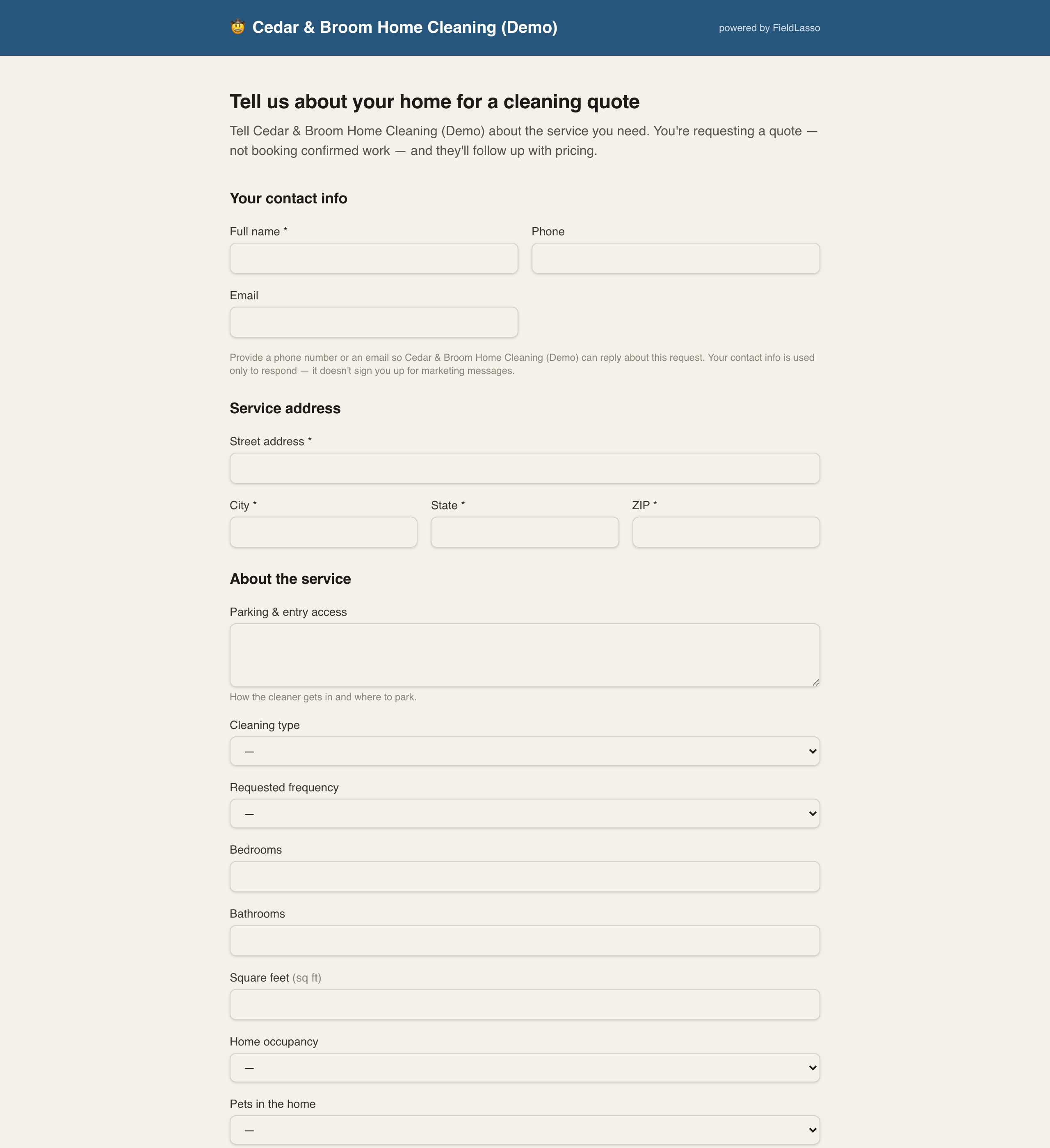The image size is (1050, 1148).
Task: Focus the Bathrooms input field
Action: [x=525, y=940]
